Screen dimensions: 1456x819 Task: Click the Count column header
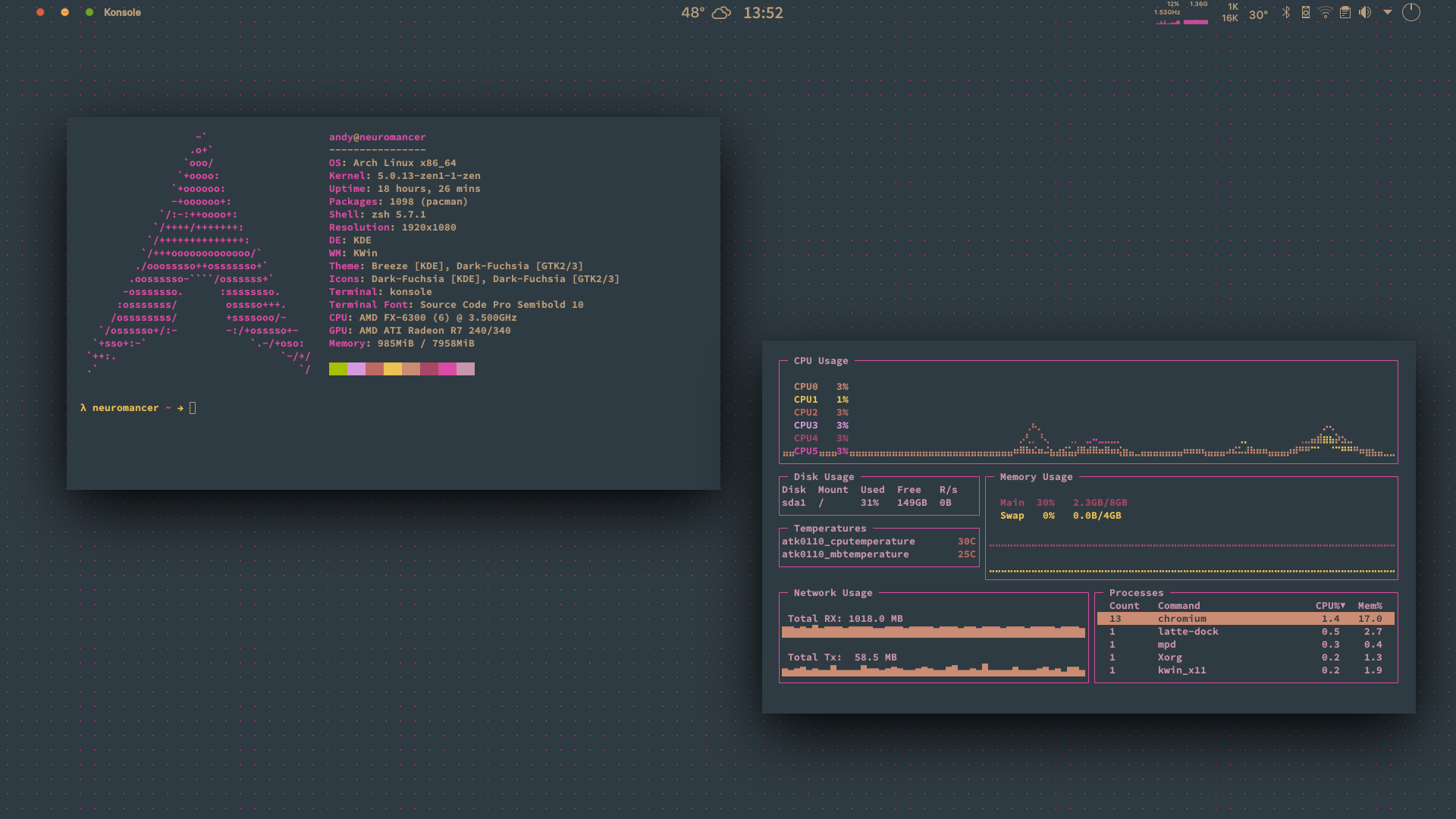point(1124,606)
